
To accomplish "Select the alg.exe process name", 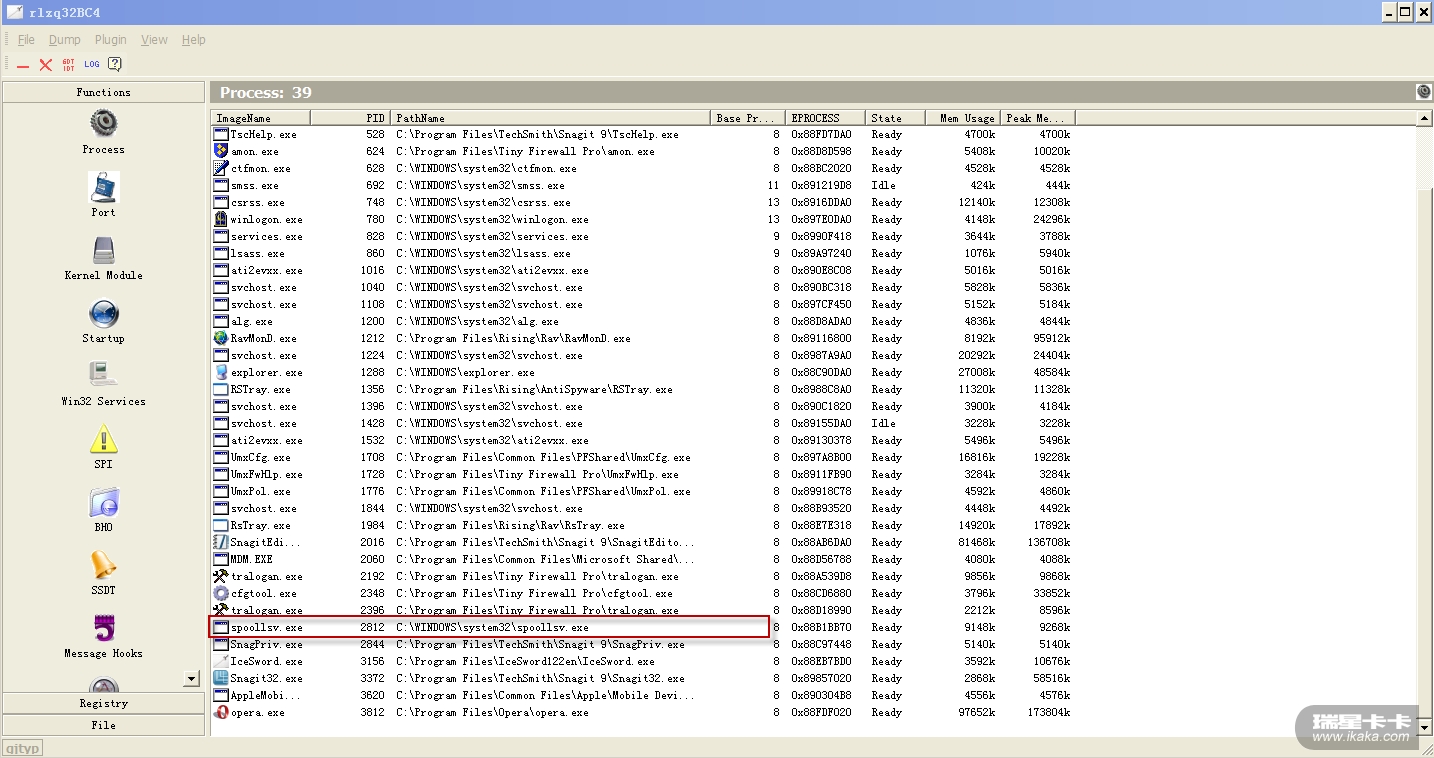I will coord(252,321).
